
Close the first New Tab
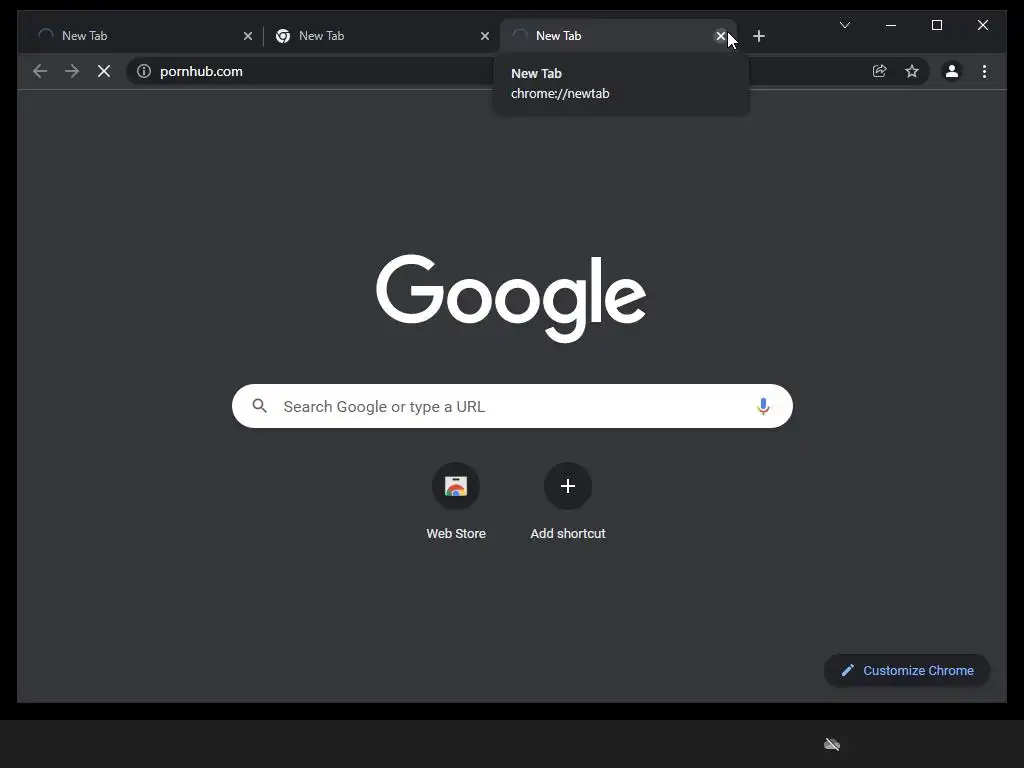coord(248,36)
